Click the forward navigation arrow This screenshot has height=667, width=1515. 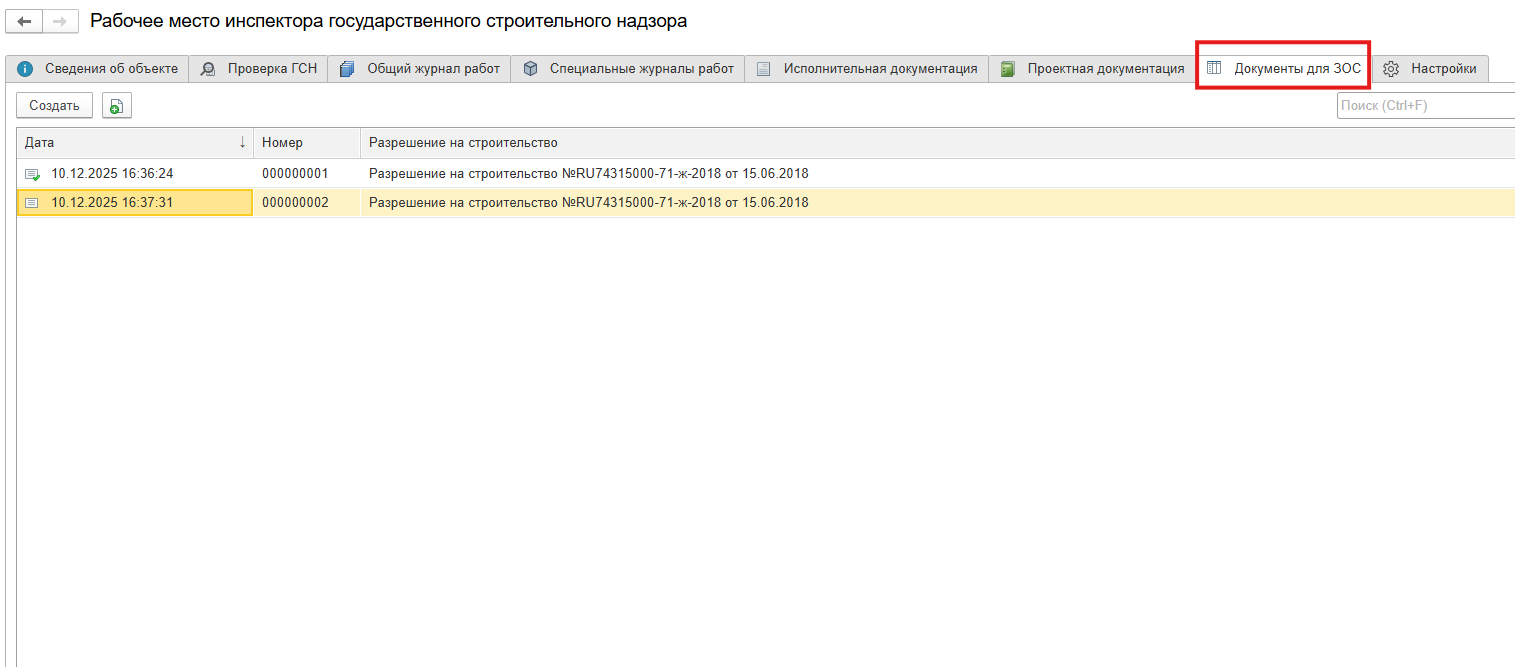(59, 21)
